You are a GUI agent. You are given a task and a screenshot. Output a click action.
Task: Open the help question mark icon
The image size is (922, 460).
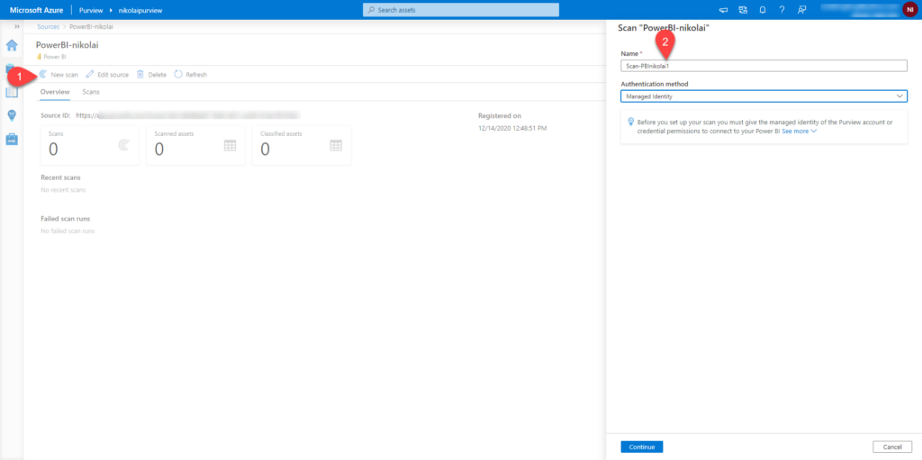781,10
